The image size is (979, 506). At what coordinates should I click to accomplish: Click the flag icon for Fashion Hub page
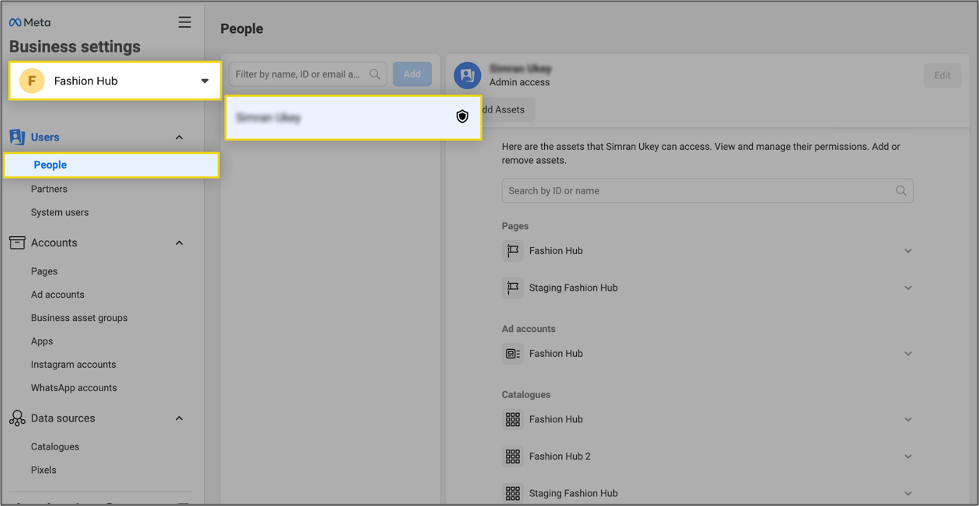(x=513, y=251)
